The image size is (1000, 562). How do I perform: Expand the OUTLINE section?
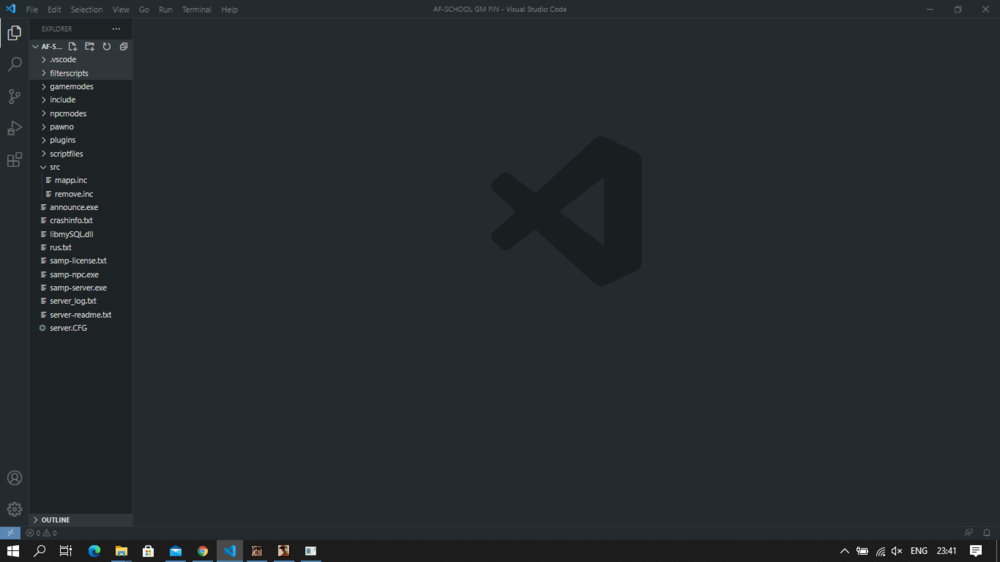81,520
